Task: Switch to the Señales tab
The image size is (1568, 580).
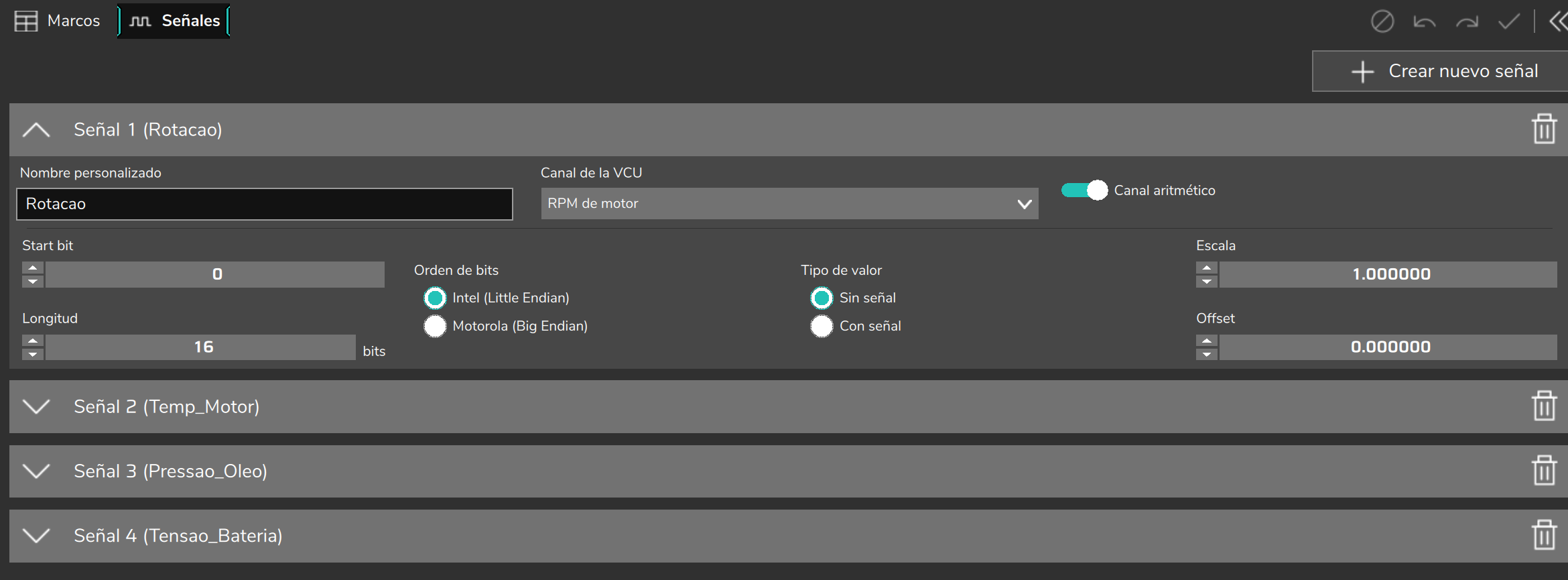Action: point(174,21)
